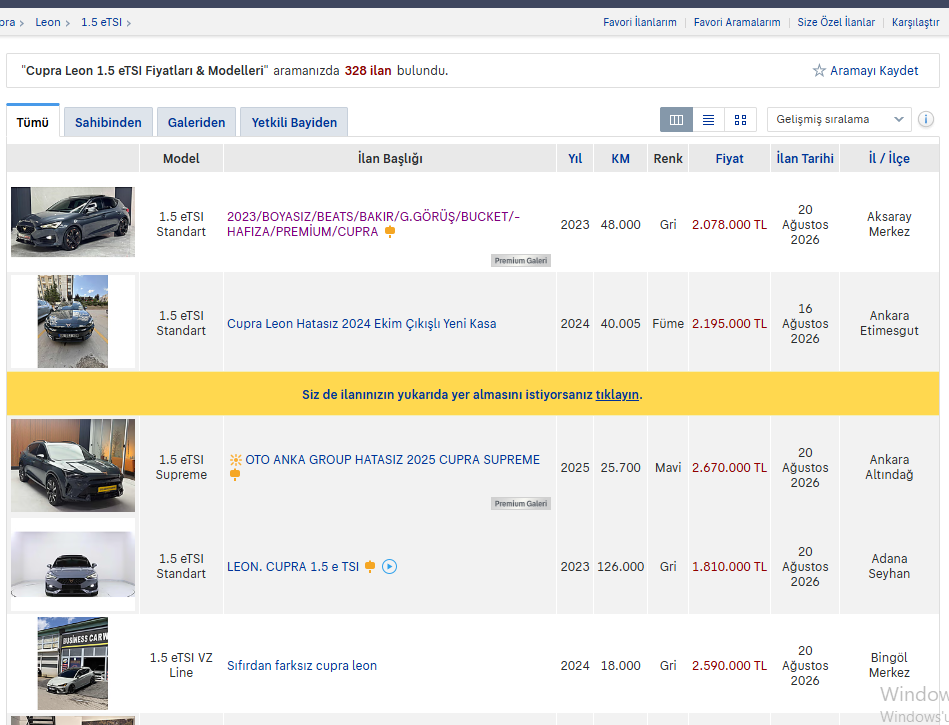Click Renk column header
This screenshot has width=949, height=725.
[668, 159]
